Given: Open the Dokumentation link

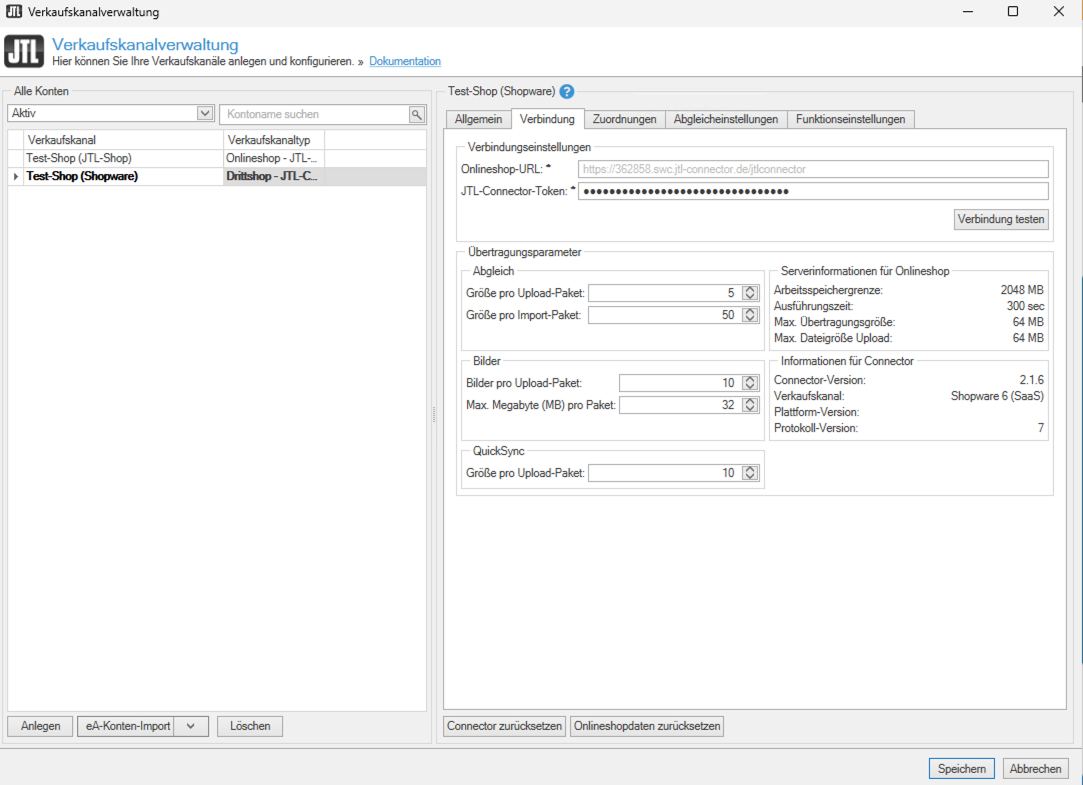Looking at the screenshot, I should 405,61.
